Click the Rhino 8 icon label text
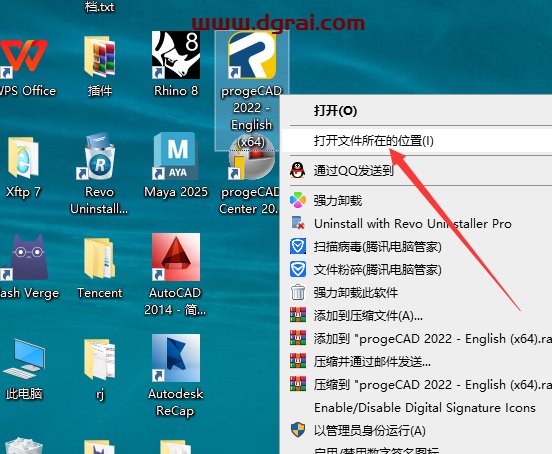This screenshot has width=552, height=454. pyautogui.click(x=176, y=91)
